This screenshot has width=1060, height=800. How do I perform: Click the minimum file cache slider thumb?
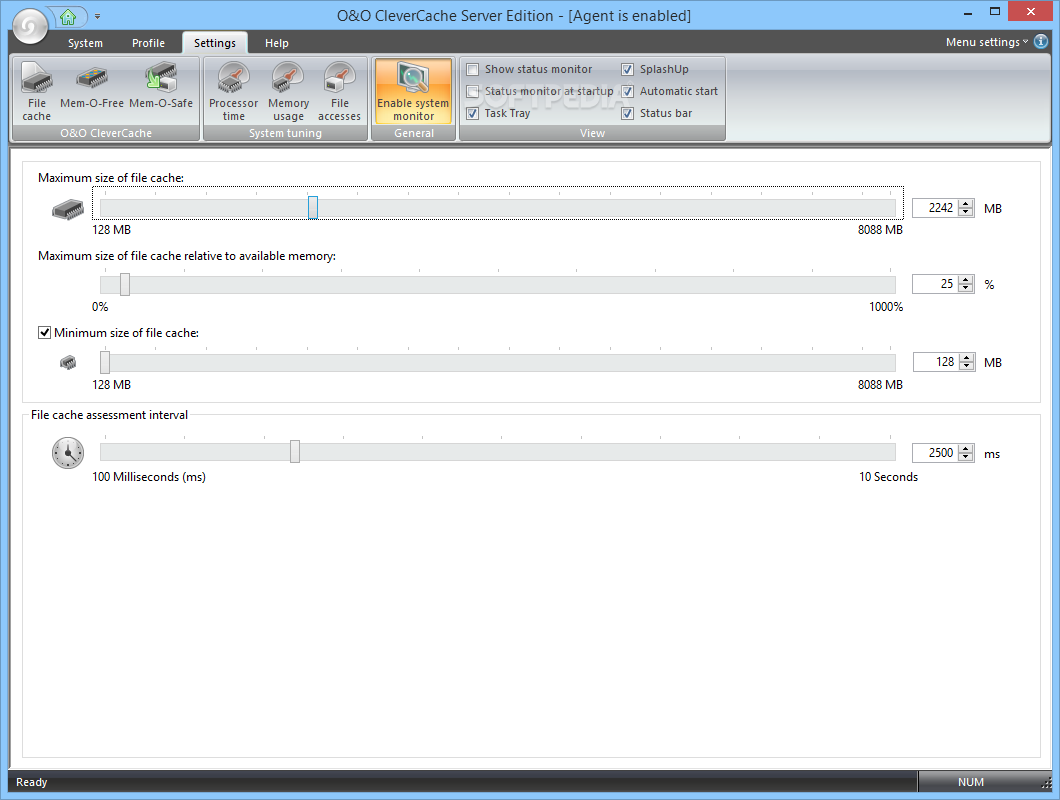(105, 362)
